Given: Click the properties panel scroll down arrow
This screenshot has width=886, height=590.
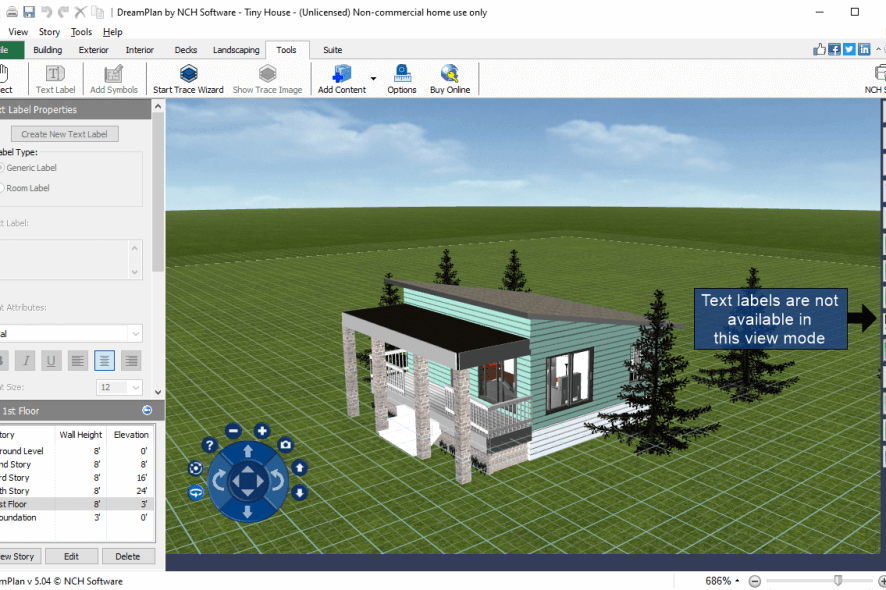Looking at the screenshot, I should tap(158, 392).
